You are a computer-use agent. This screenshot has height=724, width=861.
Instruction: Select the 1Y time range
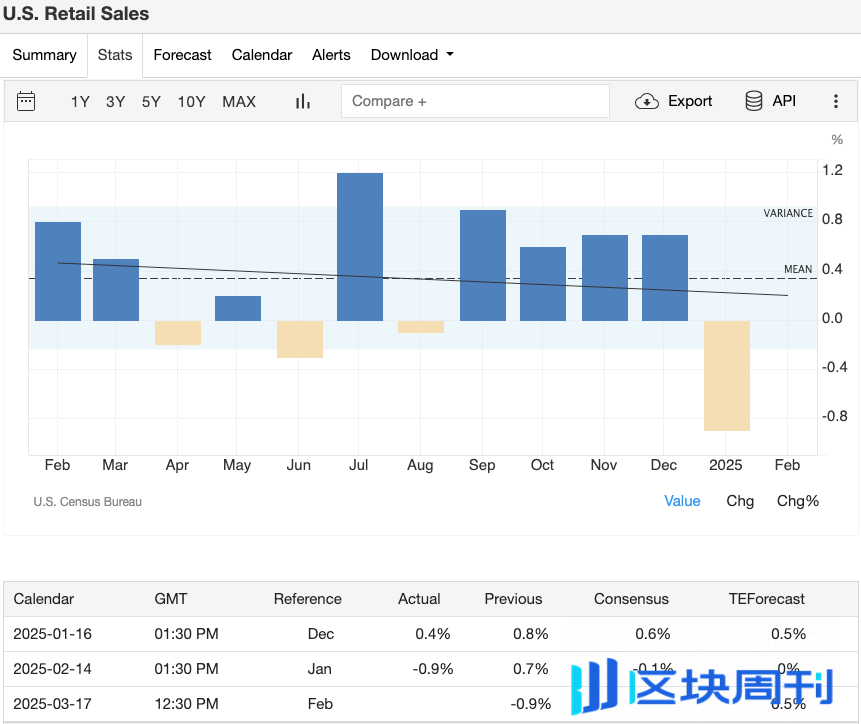click(x=80, y=102)
